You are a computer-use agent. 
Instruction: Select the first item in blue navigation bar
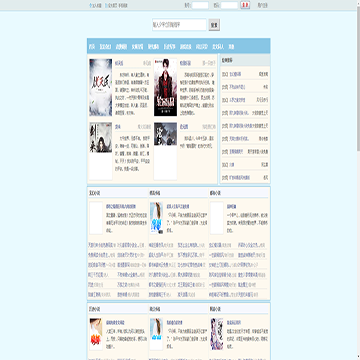point(92,47)
